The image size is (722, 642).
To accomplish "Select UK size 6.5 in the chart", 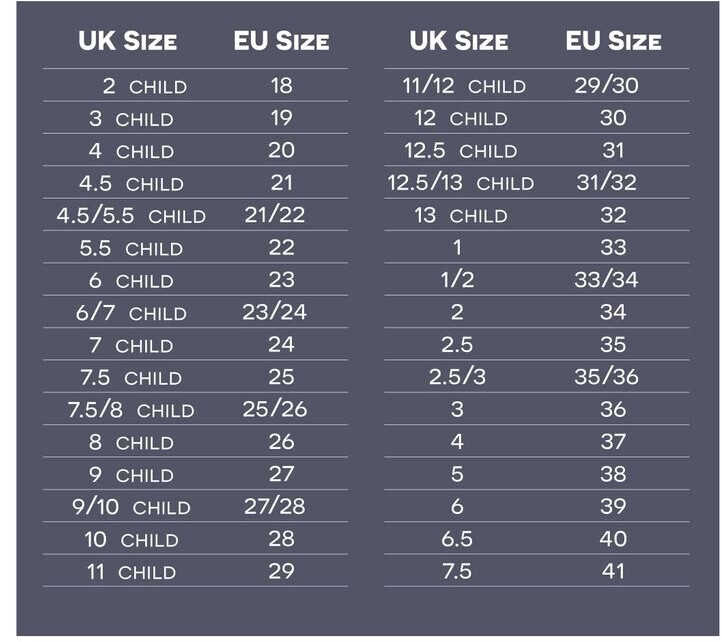I will tap(456, 539).
